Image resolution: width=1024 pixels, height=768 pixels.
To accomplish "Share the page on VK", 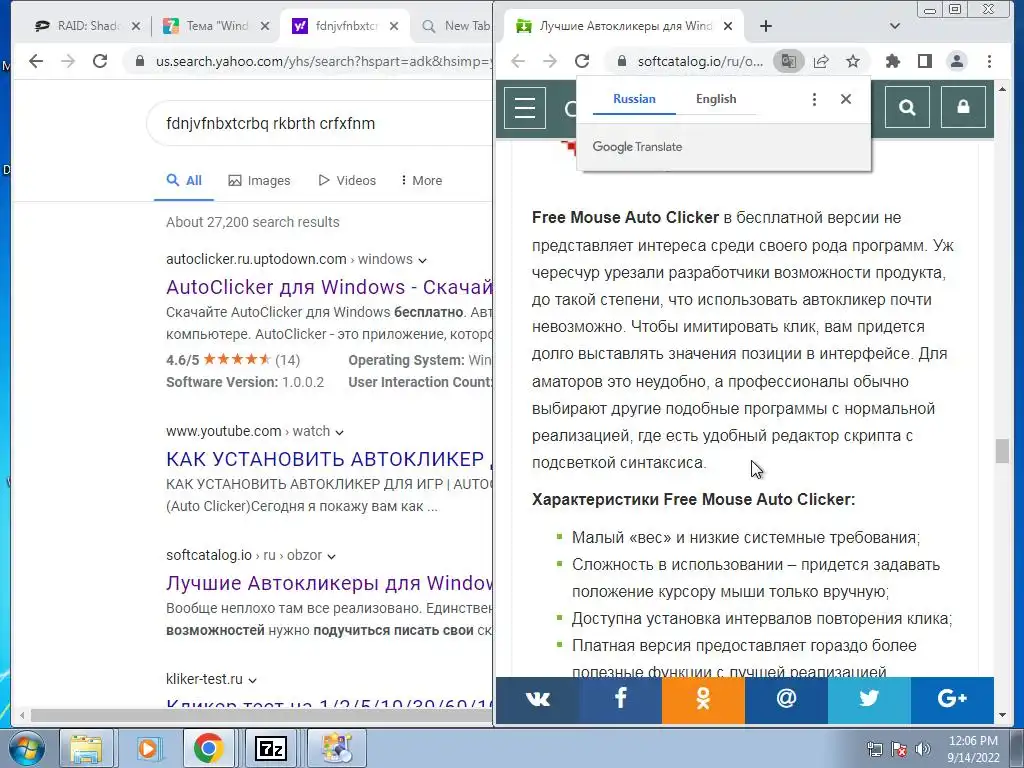I will (x=537, y=699).
